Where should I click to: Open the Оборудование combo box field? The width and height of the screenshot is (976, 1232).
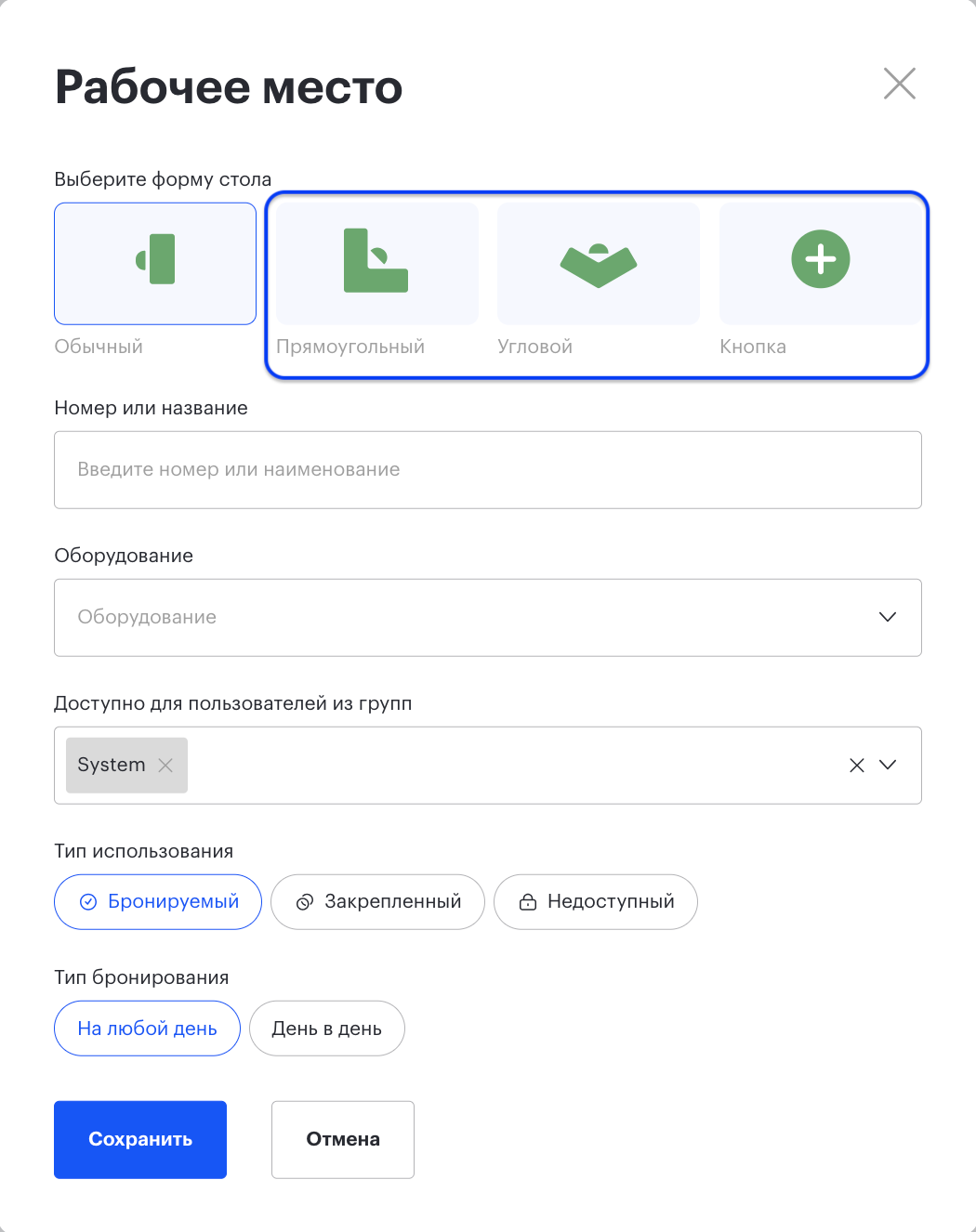488,618
